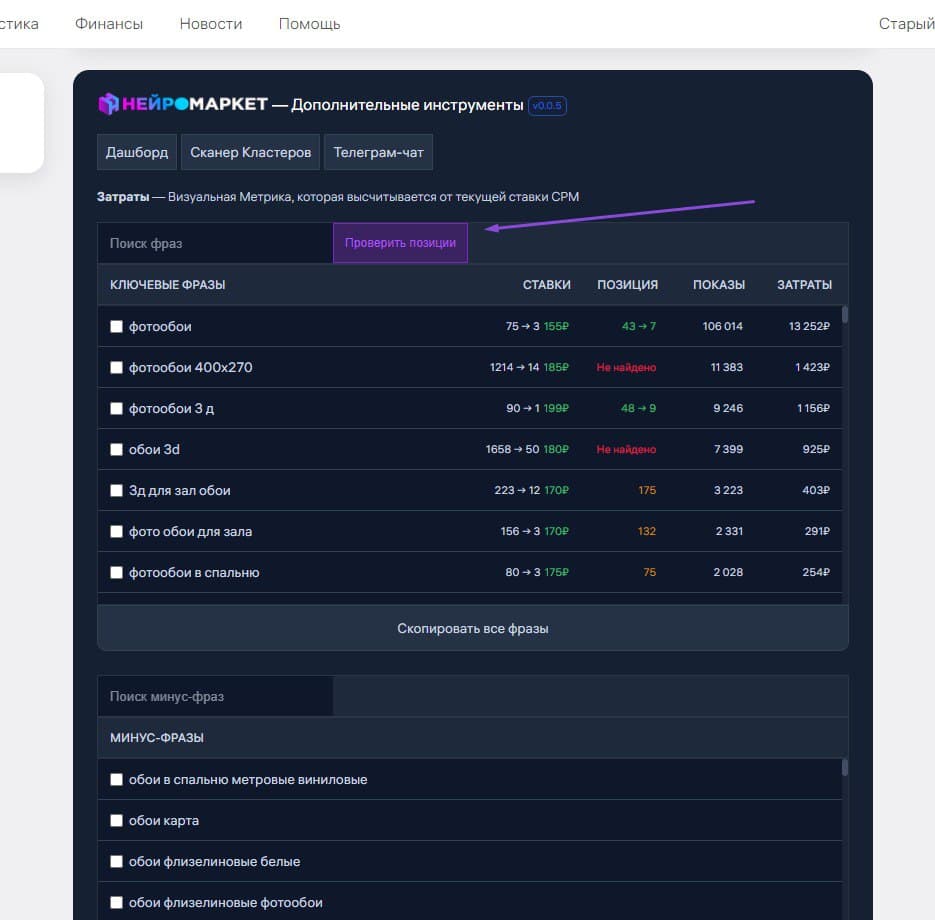Click the position value 48 → 9
Image resolution: width=935 pixels, height=920 pixels.
click(x=638, y=408)
